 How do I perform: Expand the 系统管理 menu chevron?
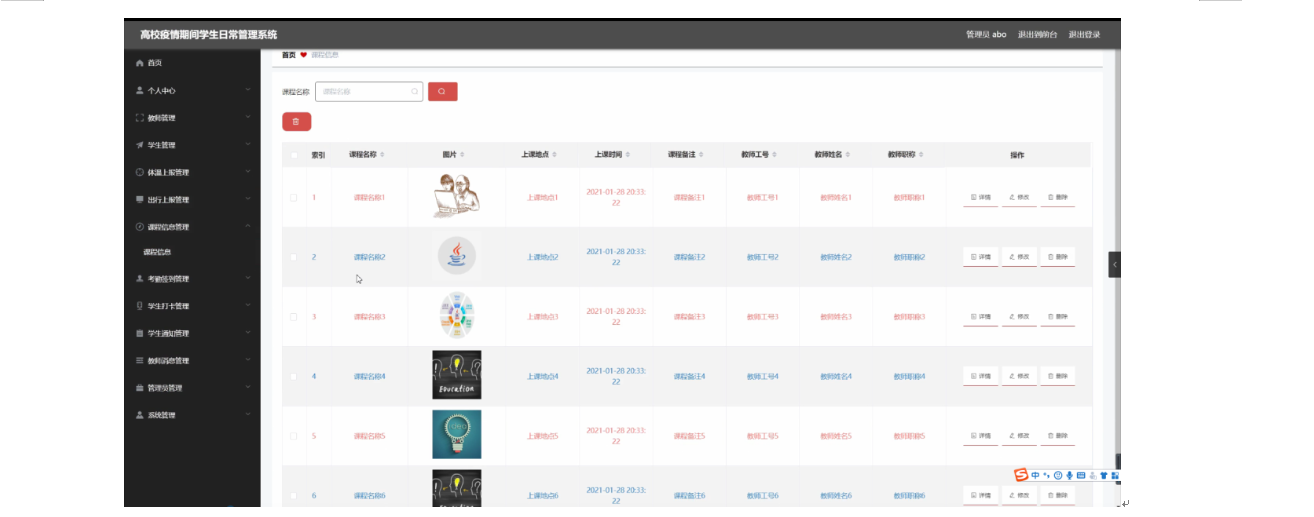pos(248,414)
